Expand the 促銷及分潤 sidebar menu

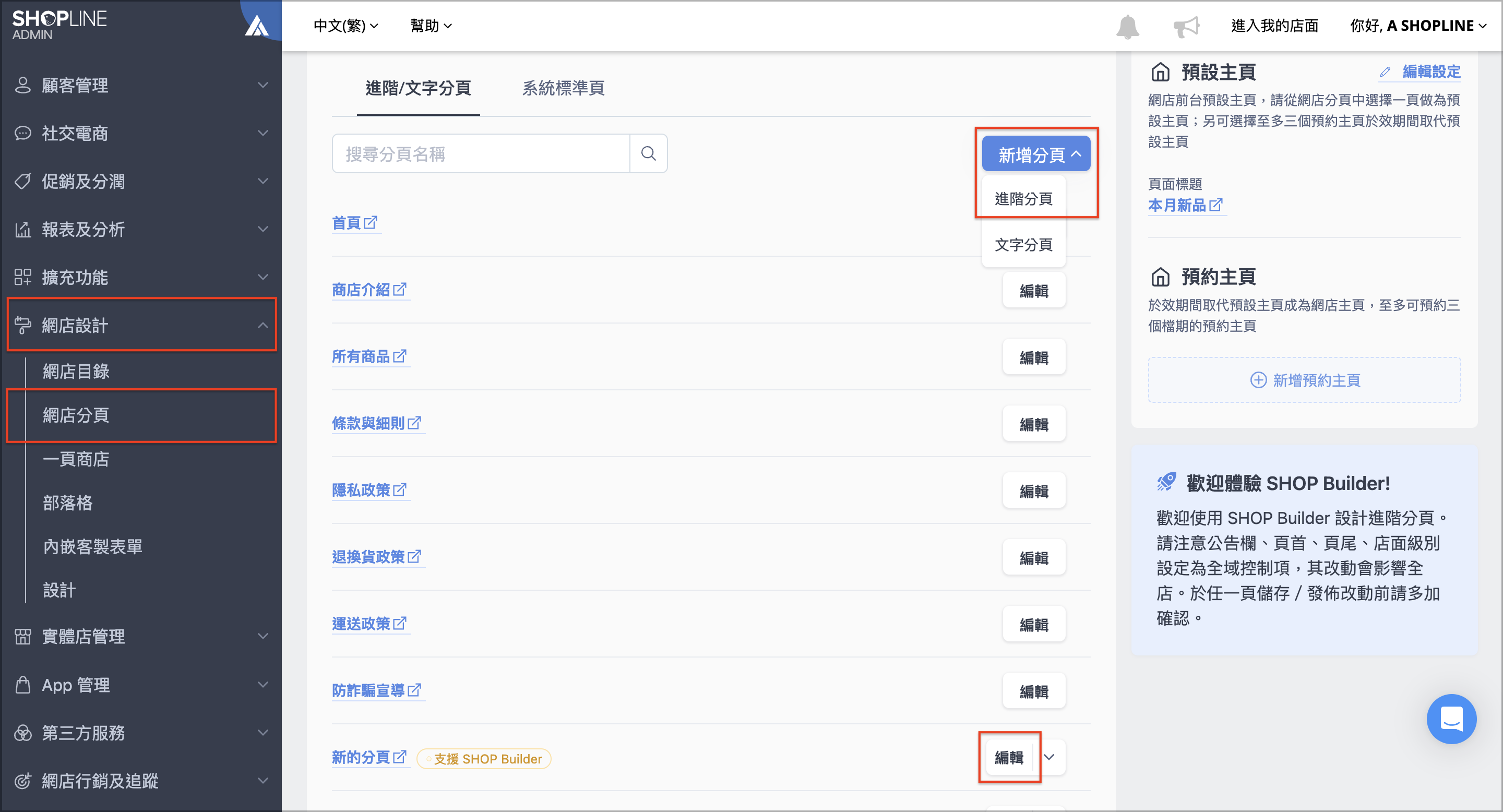pyautogui.click(x=263, y=181)
